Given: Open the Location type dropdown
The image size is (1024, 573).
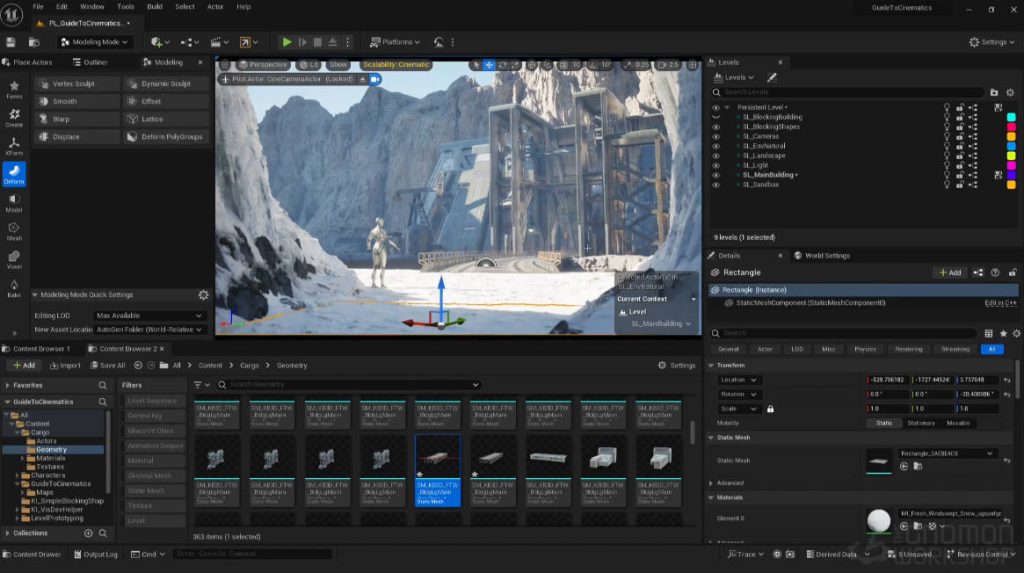Looking at the screenshot, I should (738, 380).
